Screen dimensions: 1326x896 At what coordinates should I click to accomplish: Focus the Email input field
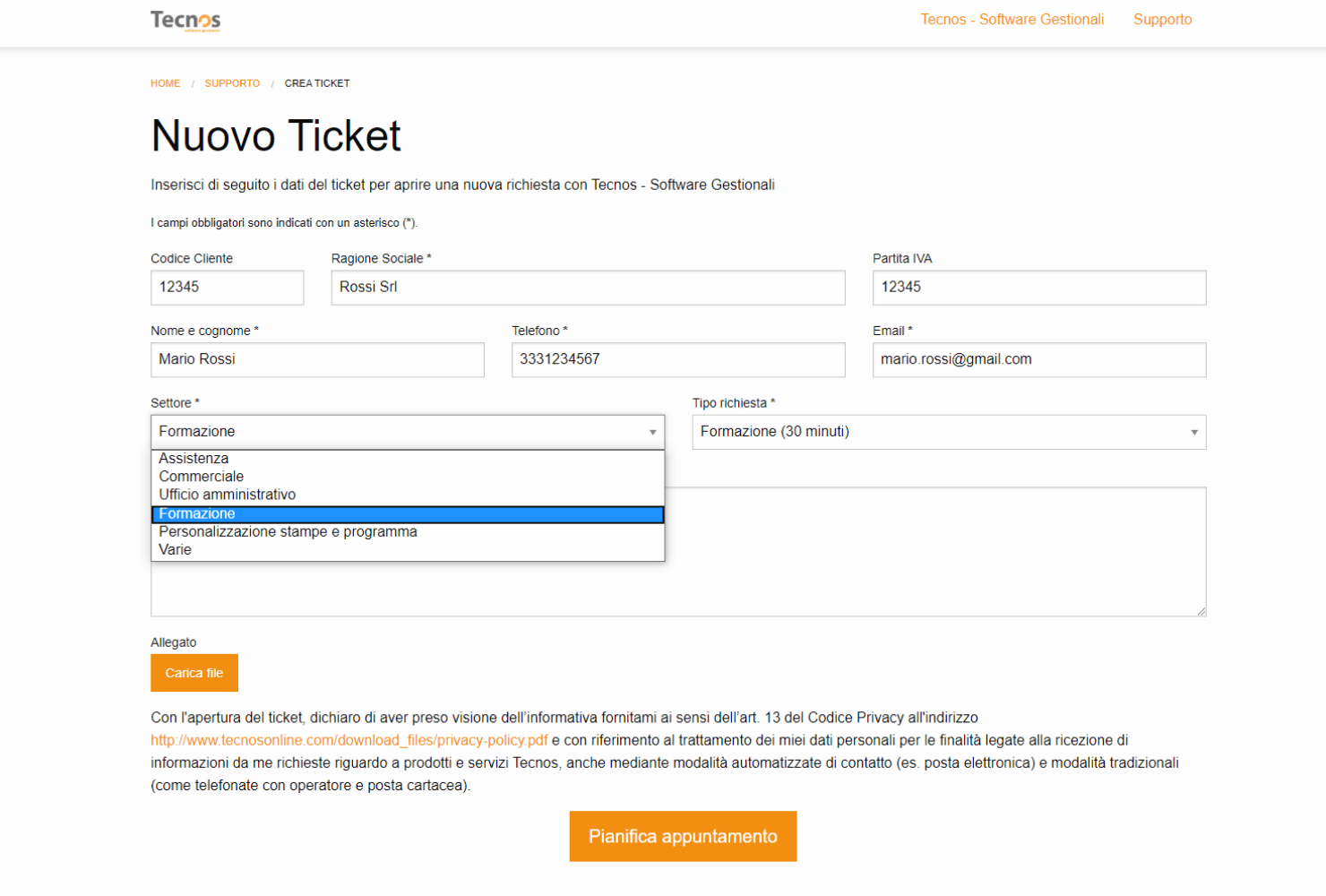1039,359
